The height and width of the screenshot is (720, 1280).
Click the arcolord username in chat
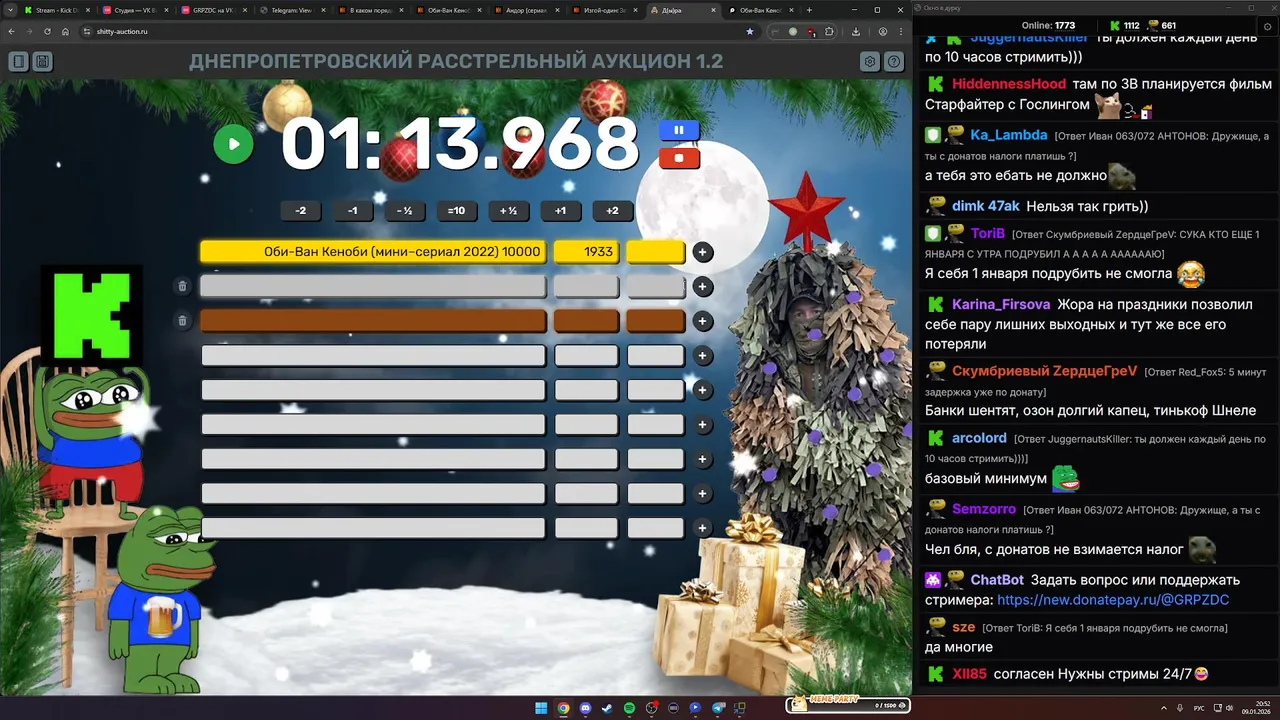click(979, 438)
